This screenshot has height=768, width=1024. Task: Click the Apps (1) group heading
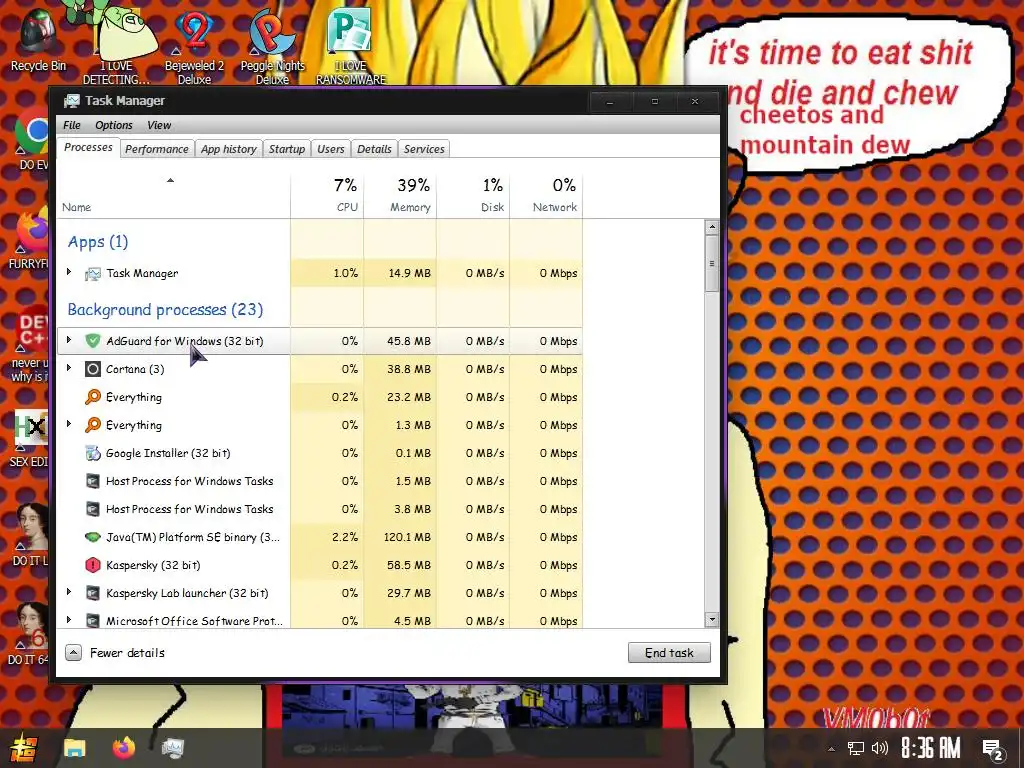coord(98,242)
